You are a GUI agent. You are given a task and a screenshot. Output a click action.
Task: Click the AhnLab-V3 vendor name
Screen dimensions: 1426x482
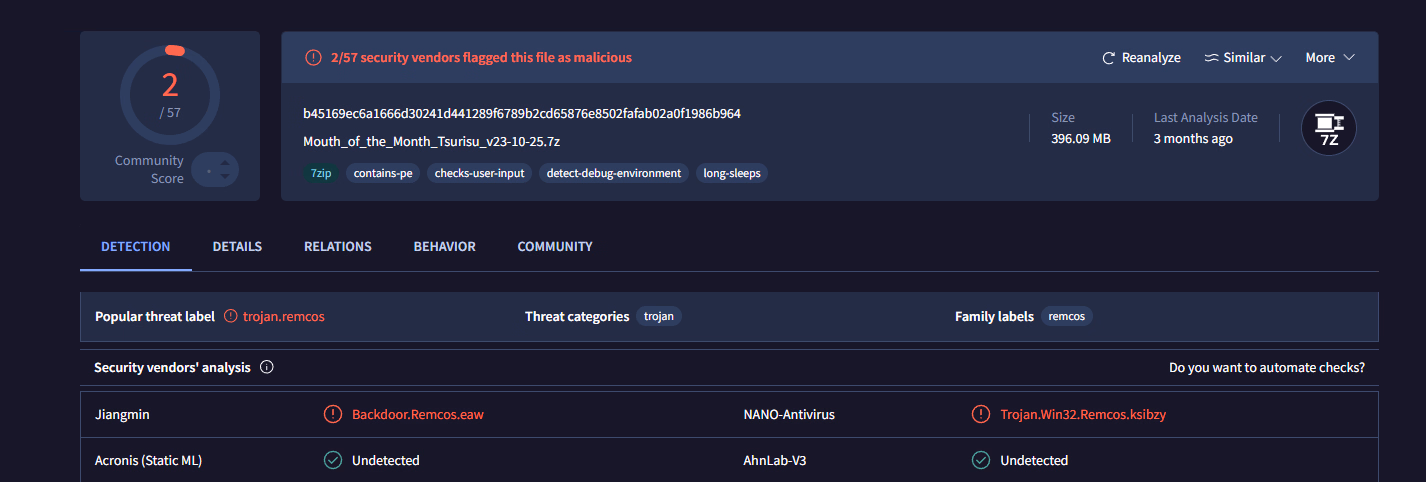[777, 460]
